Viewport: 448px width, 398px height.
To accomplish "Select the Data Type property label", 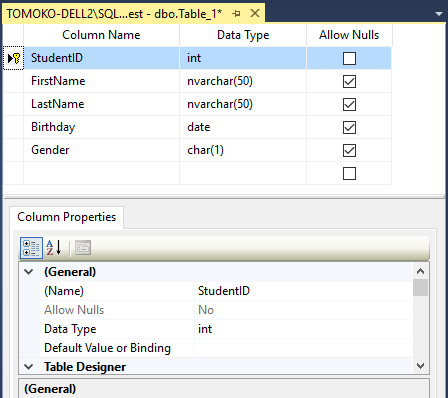I will click(70, 329).
